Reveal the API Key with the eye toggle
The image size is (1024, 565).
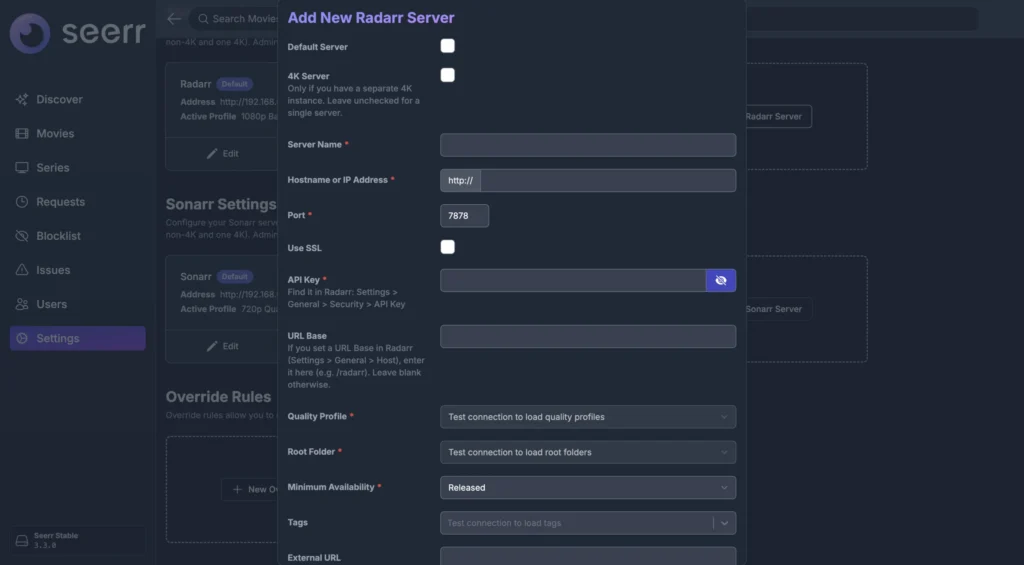(721, 280)
